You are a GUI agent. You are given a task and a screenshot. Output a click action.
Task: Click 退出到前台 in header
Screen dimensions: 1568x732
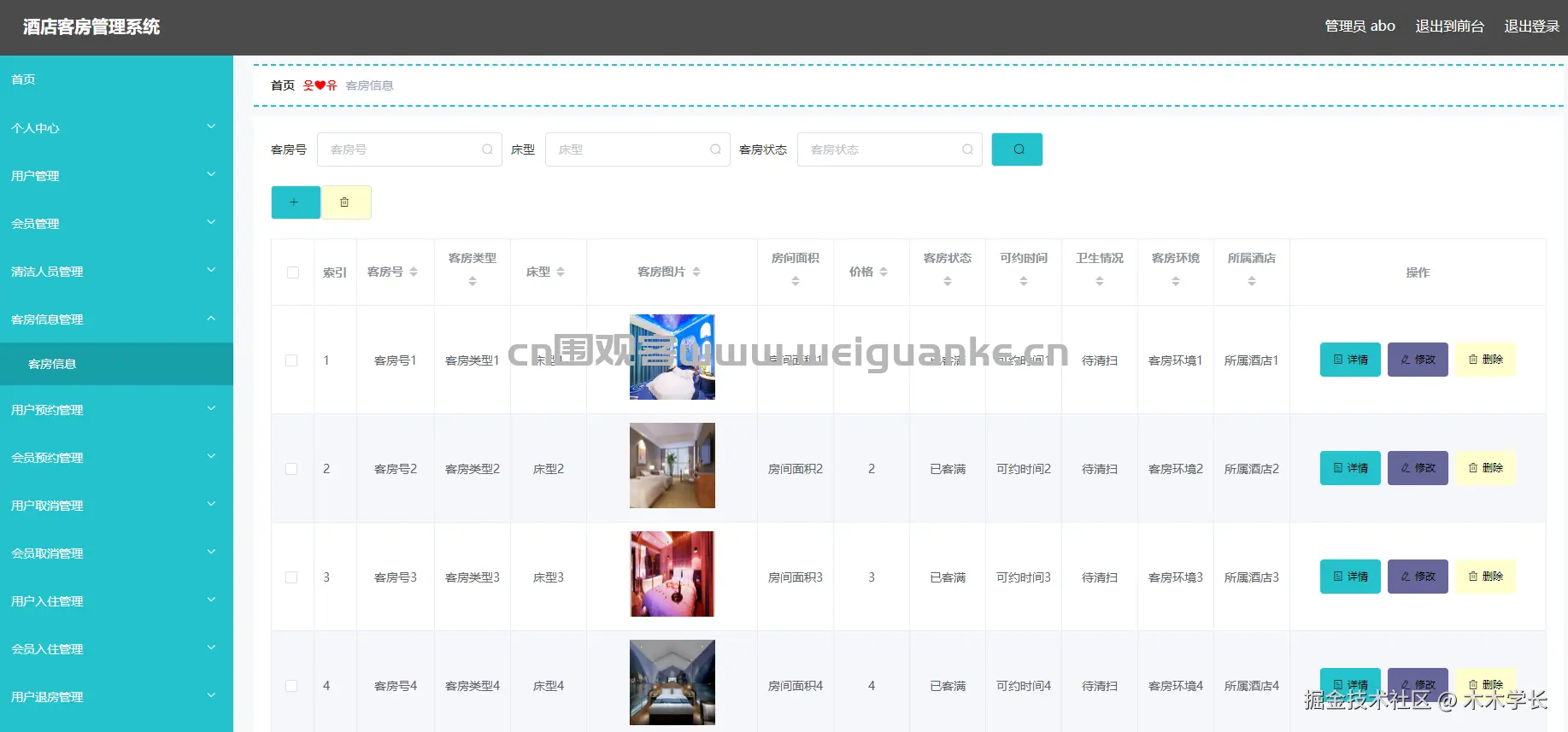coord(1449,26)
